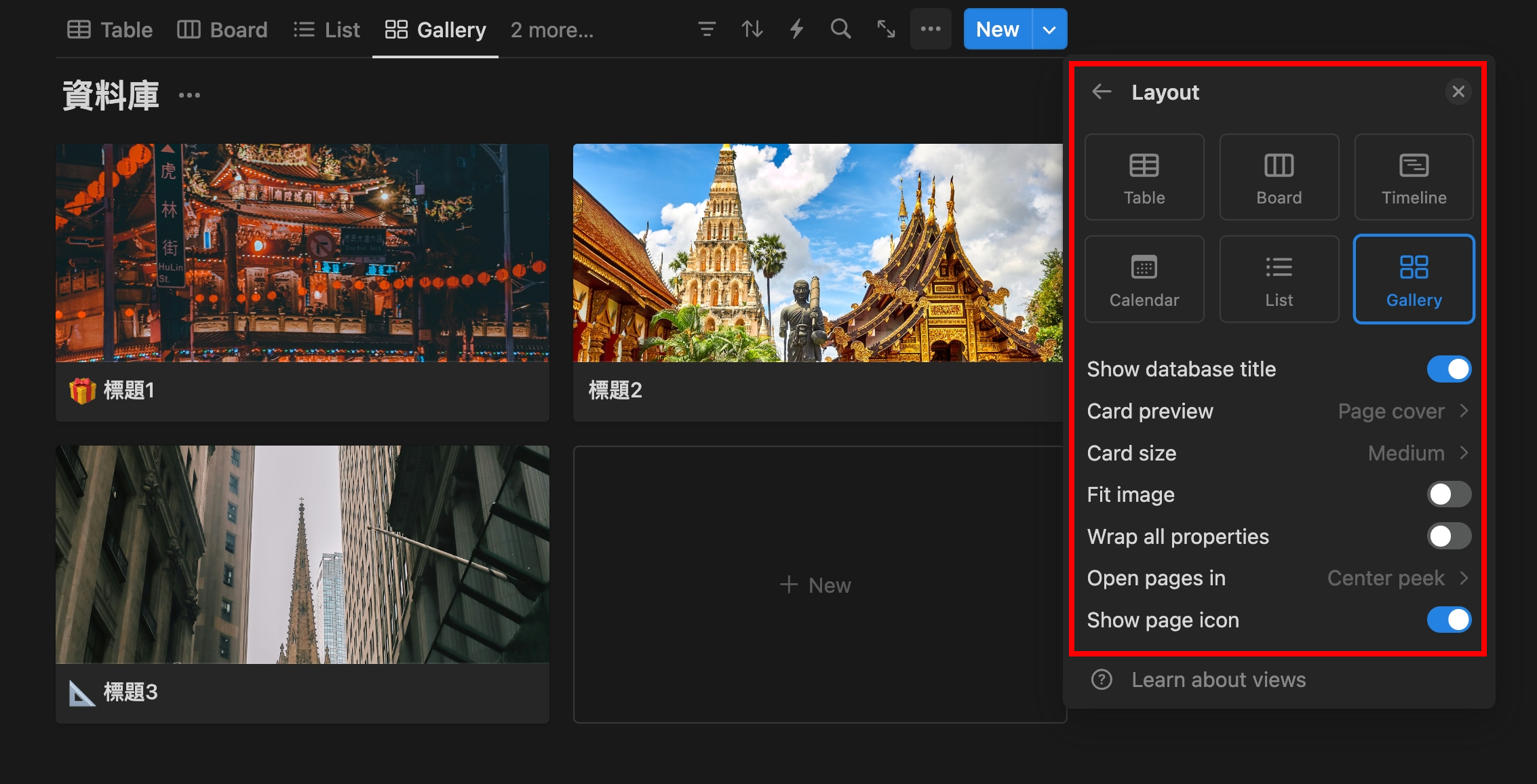Click the search magnifier icon
Viewport: 1537px width, 784px height.
click(x=840, y=29)
